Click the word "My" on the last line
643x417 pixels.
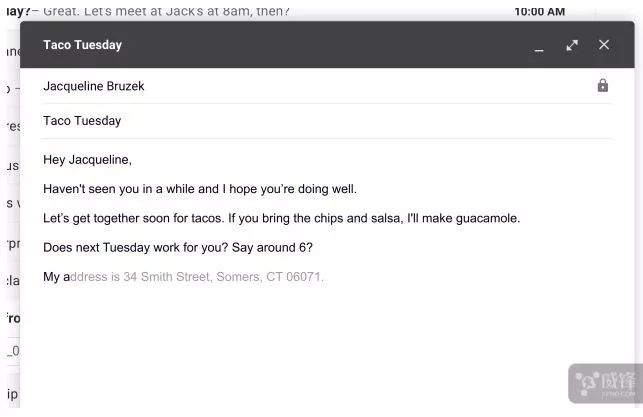[x=52, y=277]
